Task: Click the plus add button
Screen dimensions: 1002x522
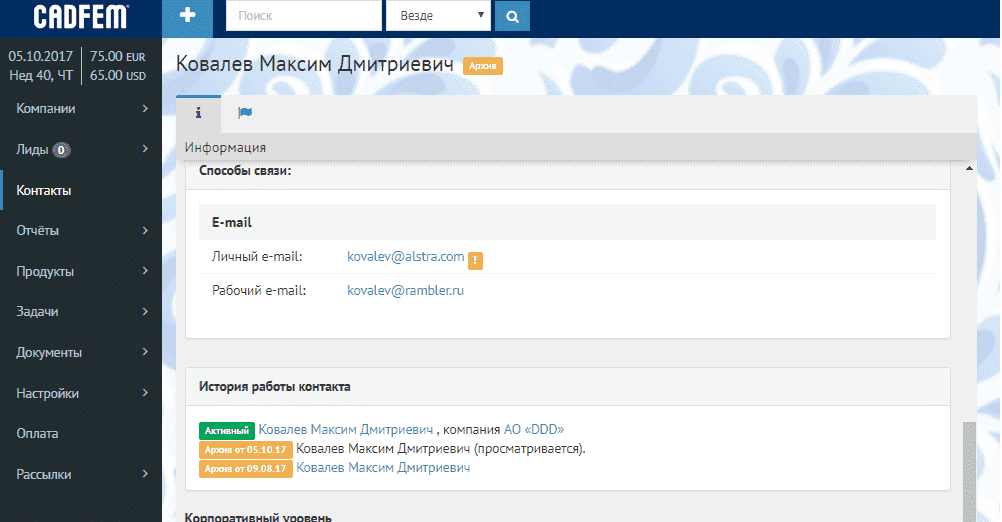Action: click(187, 17)
